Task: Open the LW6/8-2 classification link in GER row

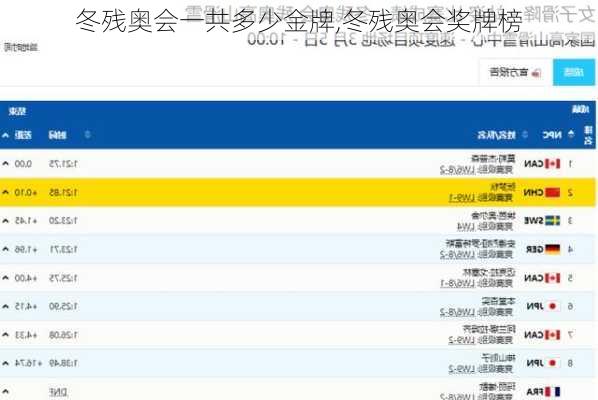Action: [x=457, y=255]
